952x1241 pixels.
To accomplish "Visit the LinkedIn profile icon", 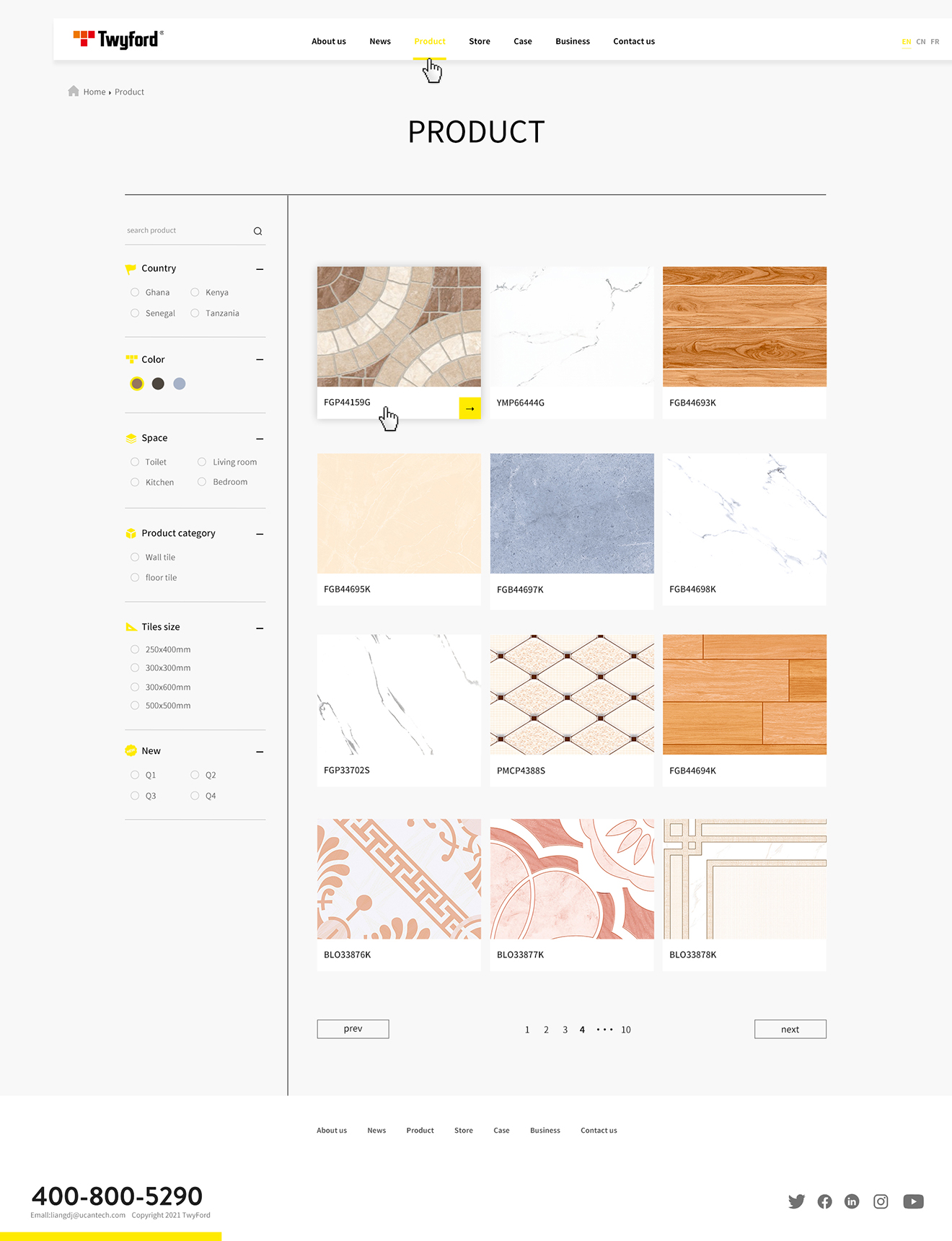I will click(852, 1201).
